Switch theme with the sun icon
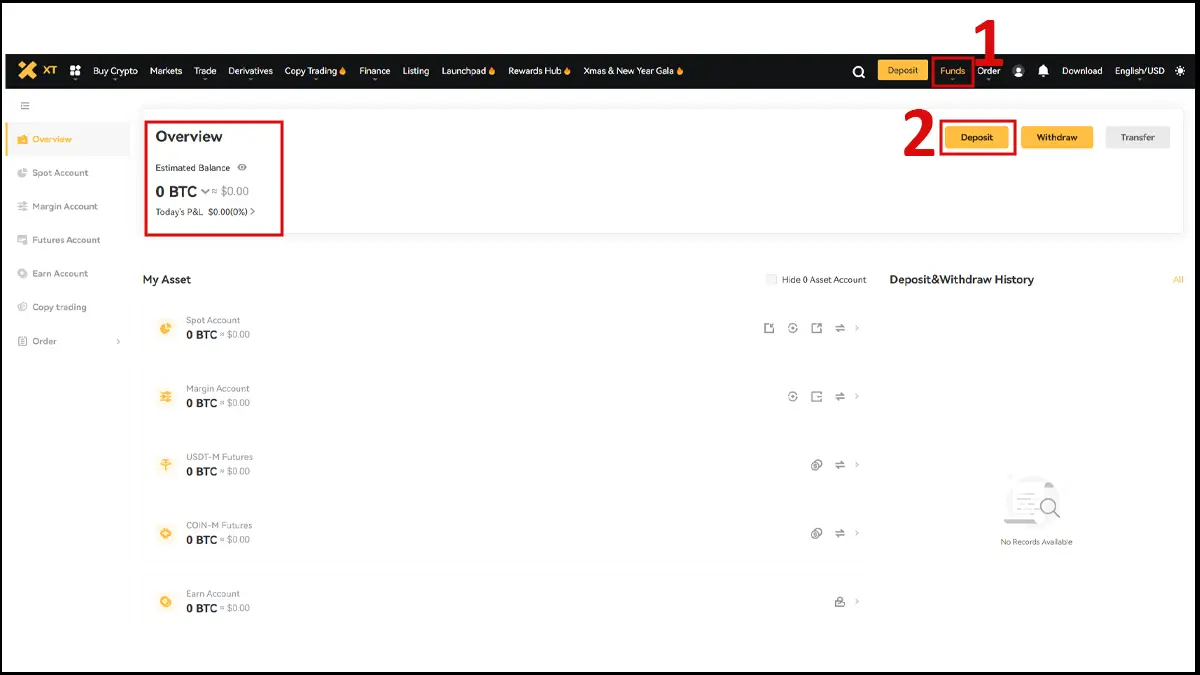1200x675 pixels. [1181, 71]
